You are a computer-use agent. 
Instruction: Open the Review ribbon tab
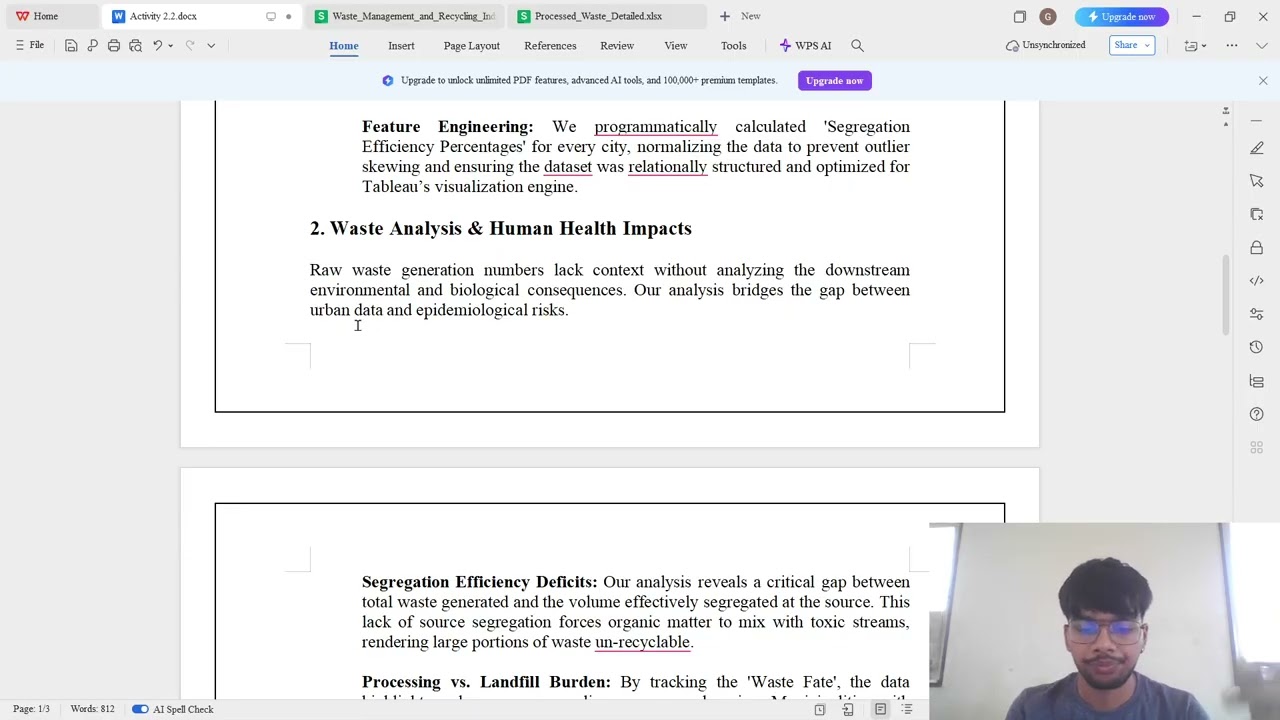[x=617, y=45]
